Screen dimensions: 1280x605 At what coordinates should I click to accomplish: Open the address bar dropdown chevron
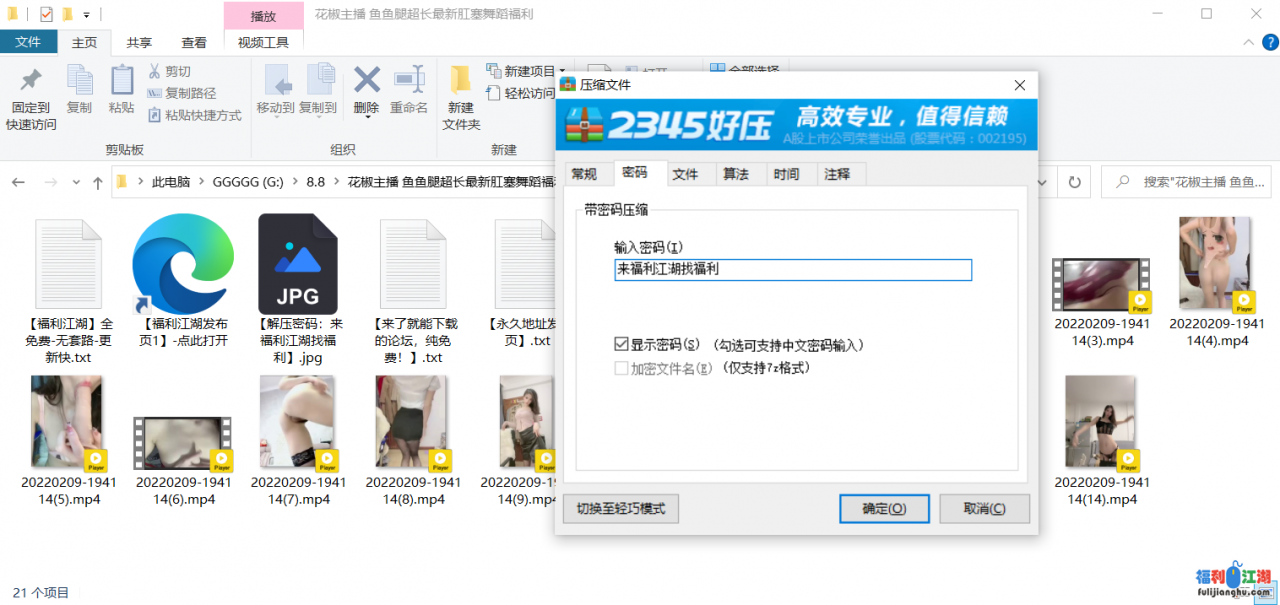(1040, 182)
